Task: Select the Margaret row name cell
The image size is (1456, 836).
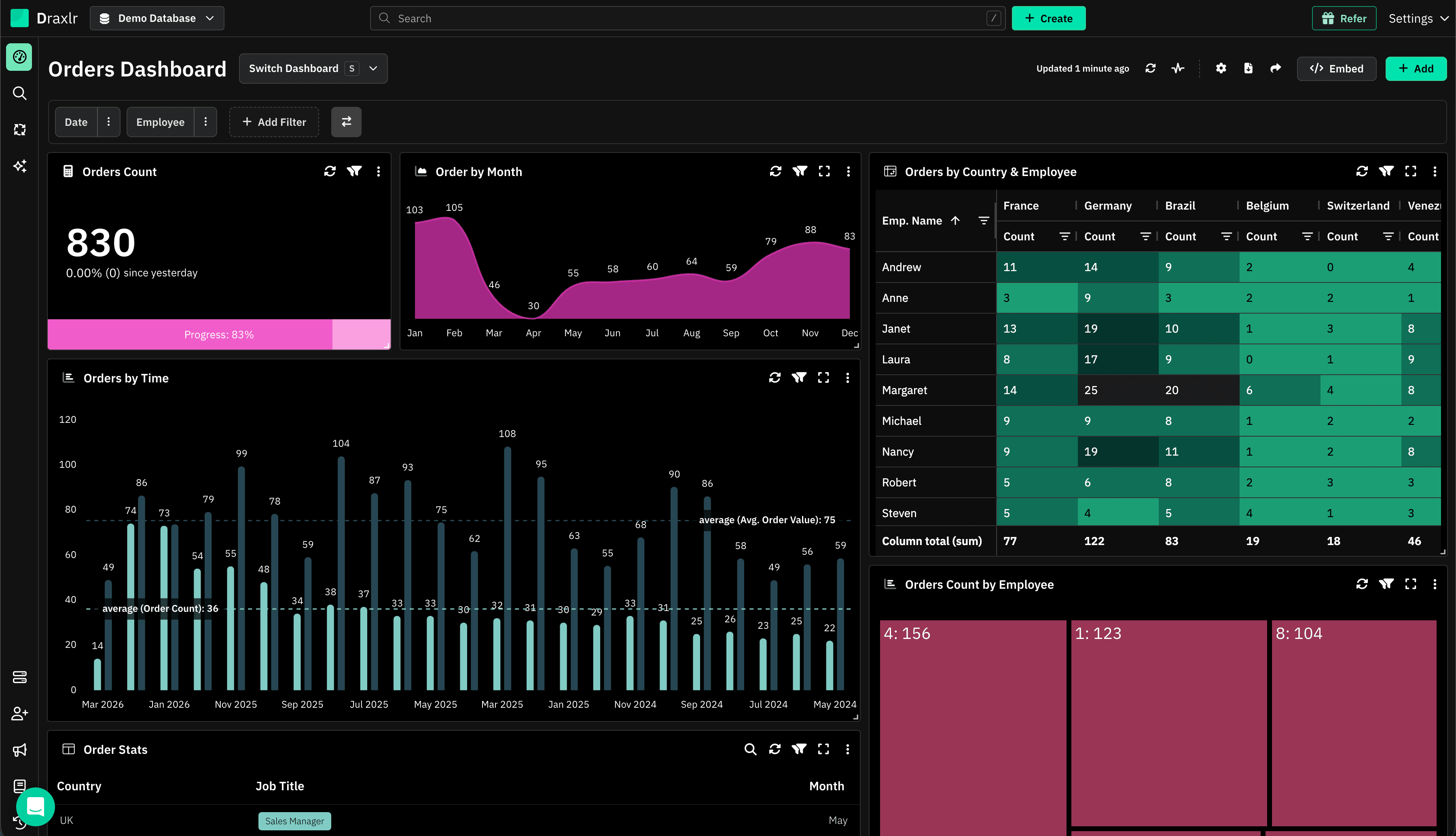Action: (936, 390)
